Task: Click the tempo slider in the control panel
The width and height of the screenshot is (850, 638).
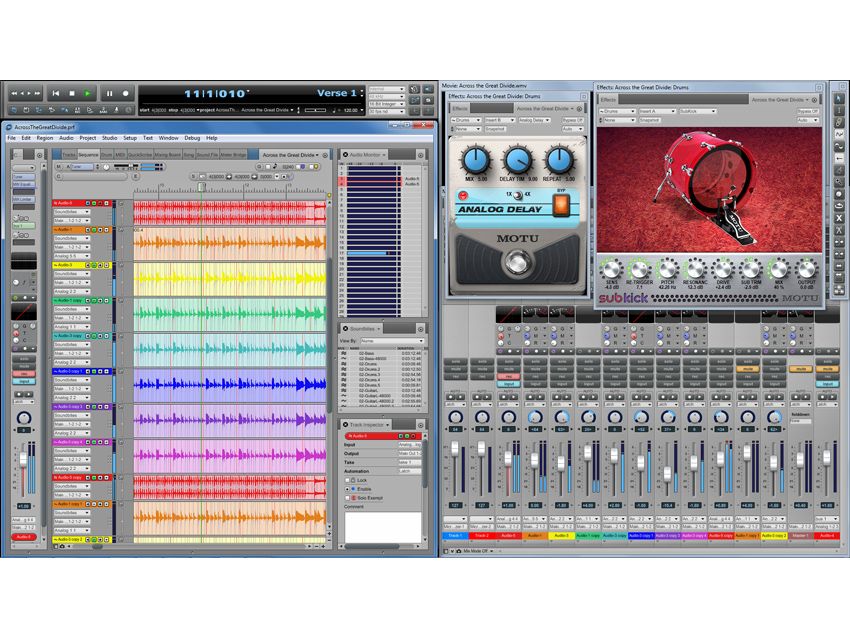Action: (x=315, y=110)
